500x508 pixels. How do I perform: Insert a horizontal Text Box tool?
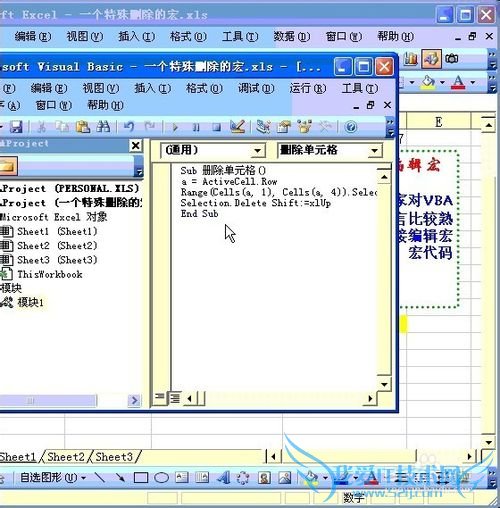click(x=182, y=478)
